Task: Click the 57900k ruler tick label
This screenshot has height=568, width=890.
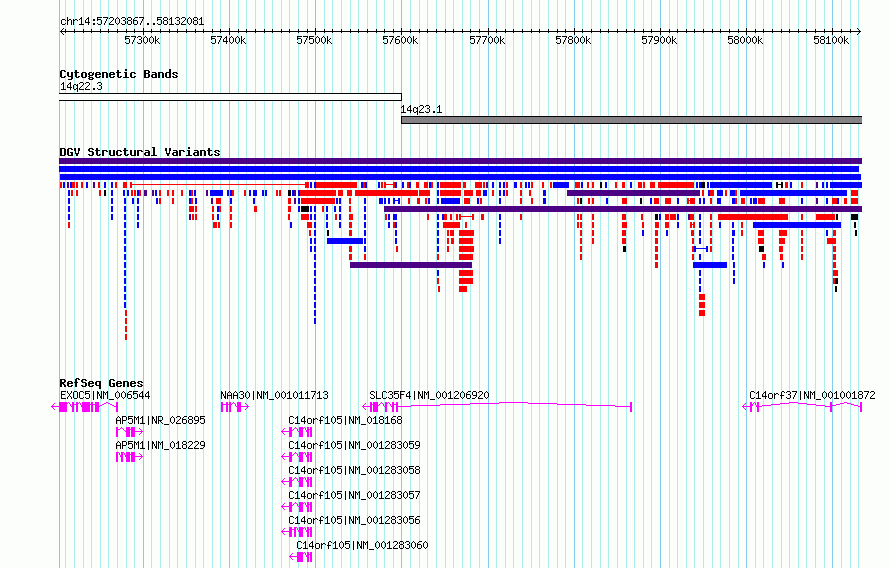Action: coord(659,40)
